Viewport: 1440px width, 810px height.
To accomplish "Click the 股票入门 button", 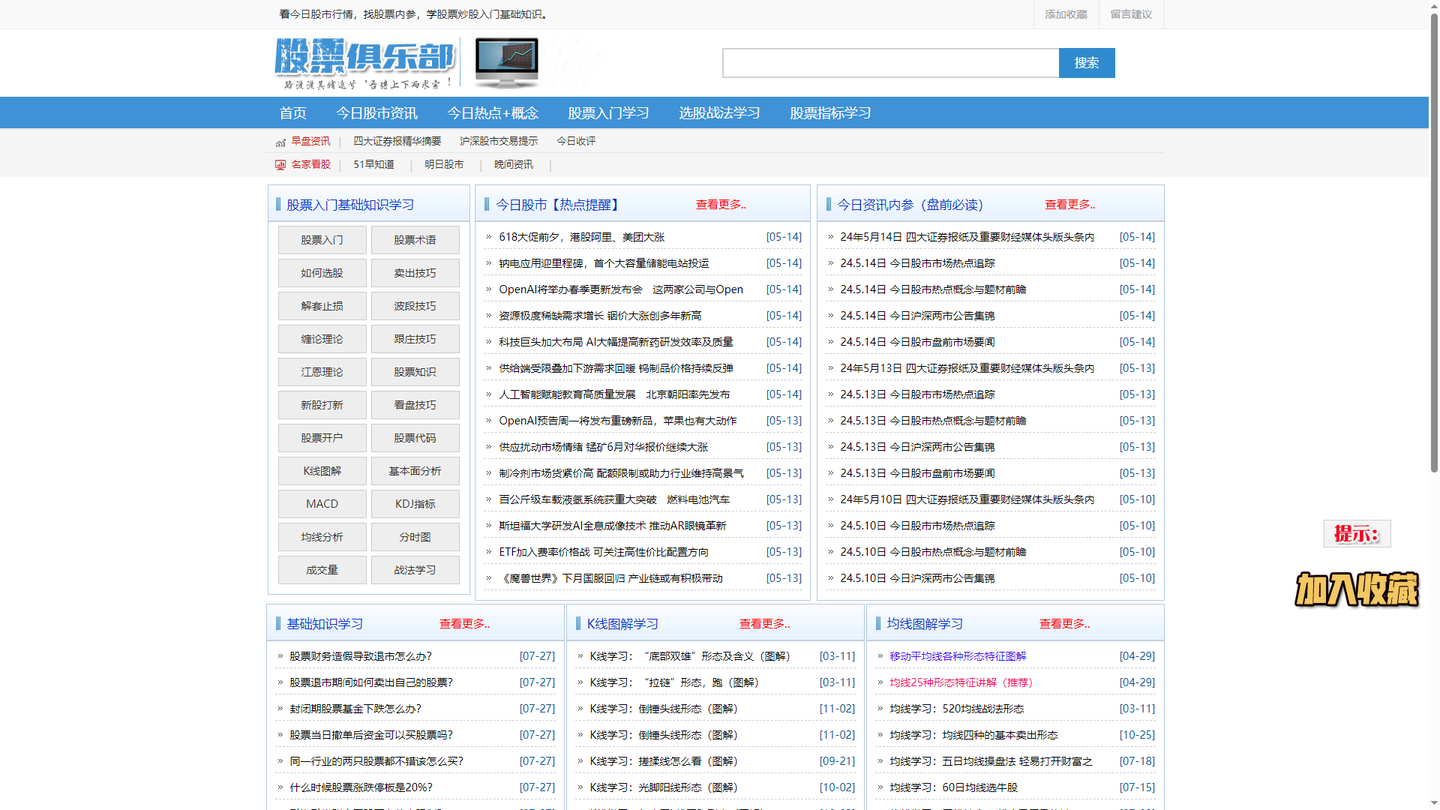I will (322, 240).
